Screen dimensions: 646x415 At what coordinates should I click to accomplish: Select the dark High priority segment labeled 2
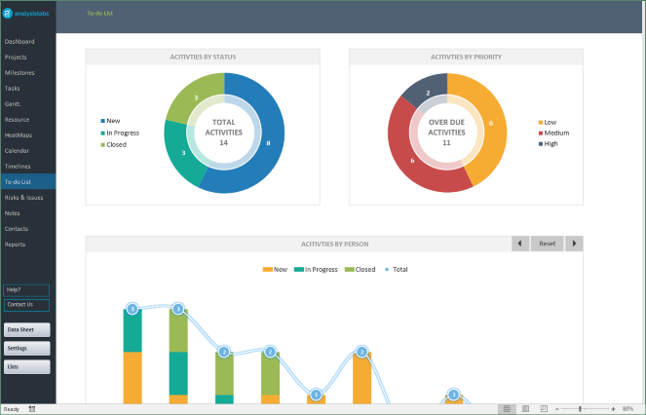click(x=427, y=93)
